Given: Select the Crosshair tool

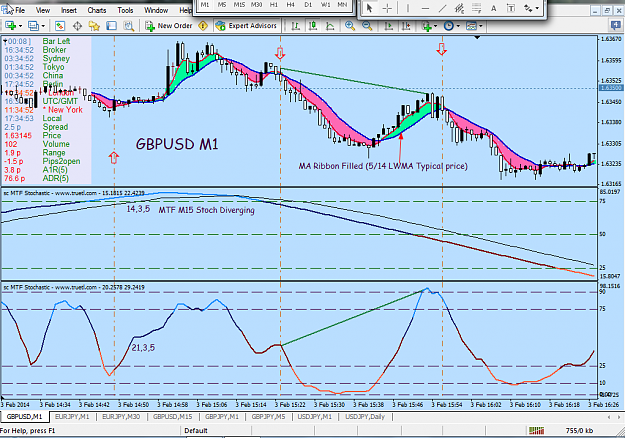Looking at the screenshot, I should click(387, 8).
